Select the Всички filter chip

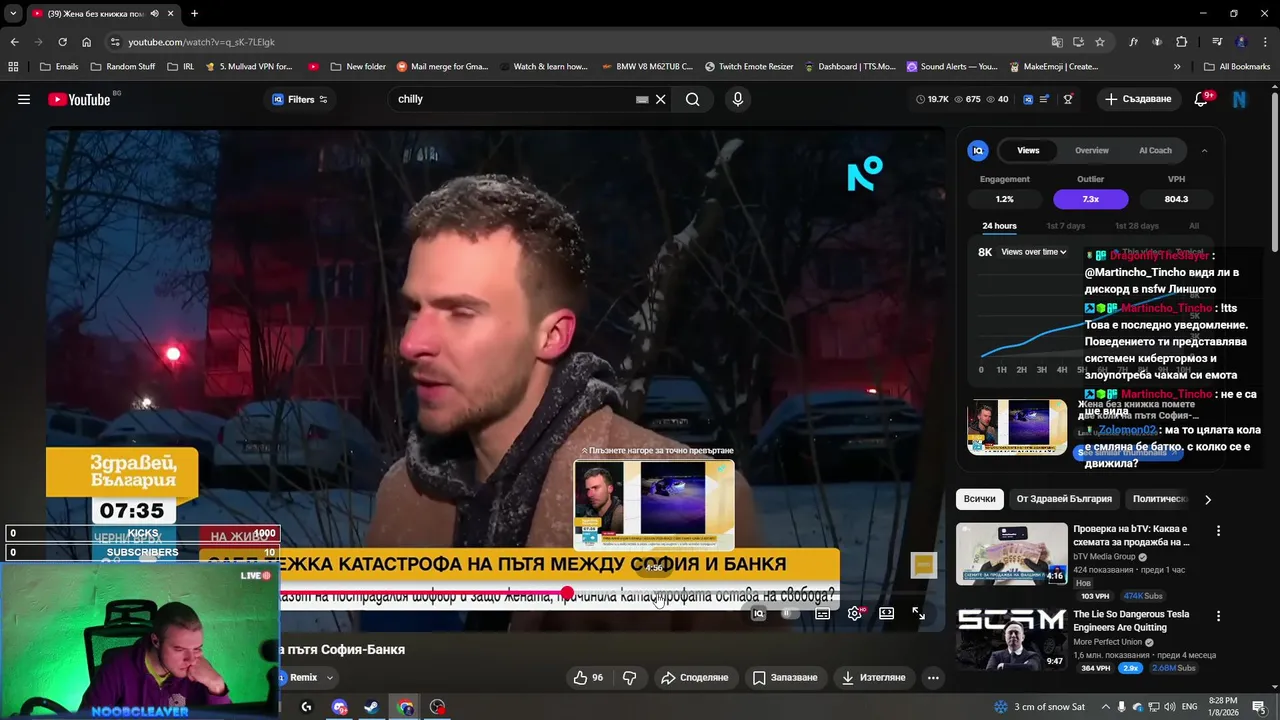pyautogui.click(x=979, y=499)
